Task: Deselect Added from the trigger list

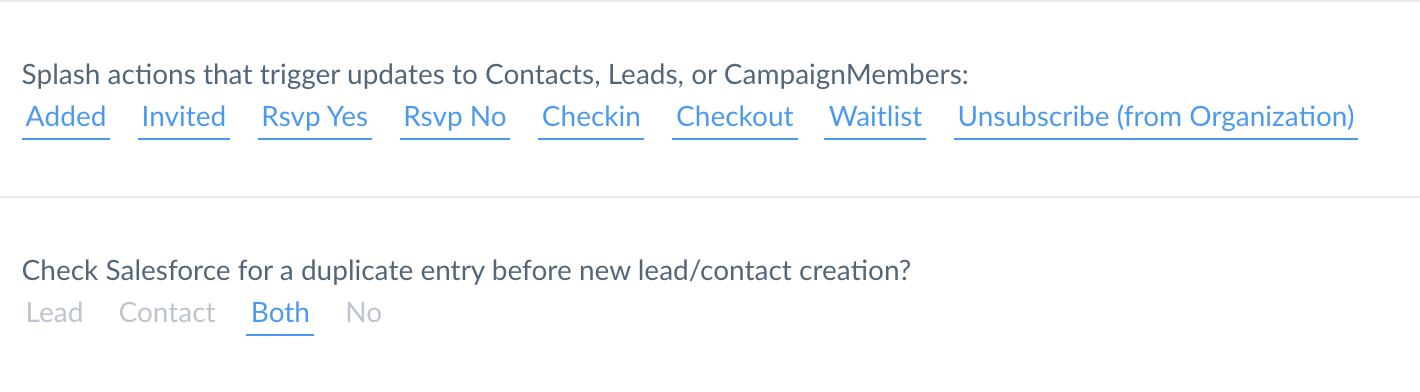Action: pos(66,117)
